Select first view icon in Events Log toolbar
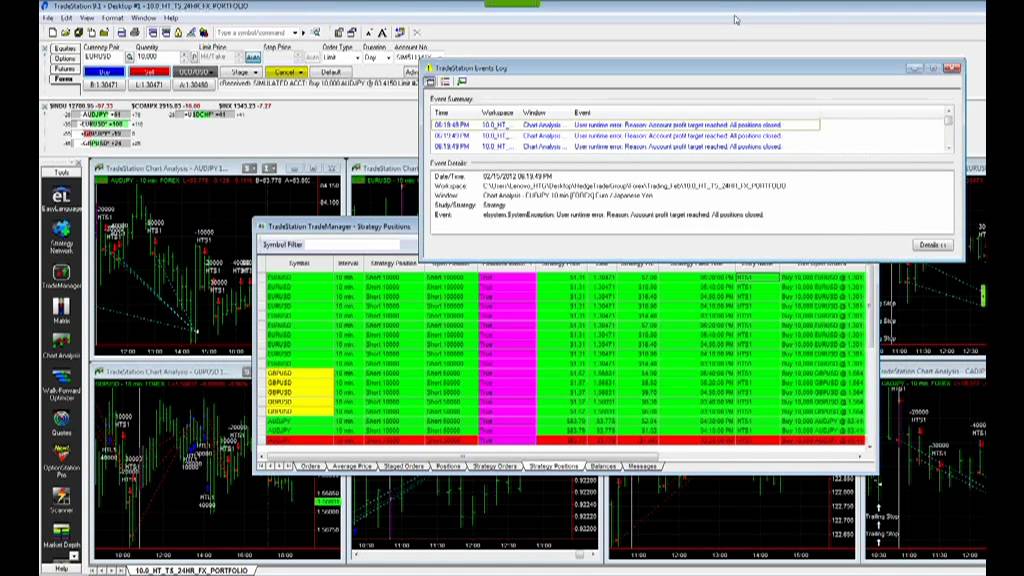The width and height of the screenshot is (1024, 576). tap(430, 82)
